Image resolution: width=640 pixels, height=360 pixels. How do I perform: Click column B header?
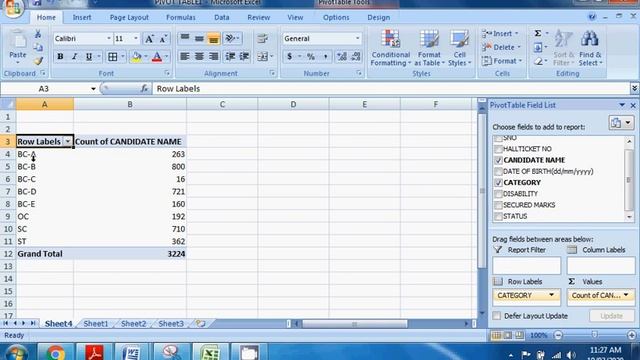[x=130, y=104]
